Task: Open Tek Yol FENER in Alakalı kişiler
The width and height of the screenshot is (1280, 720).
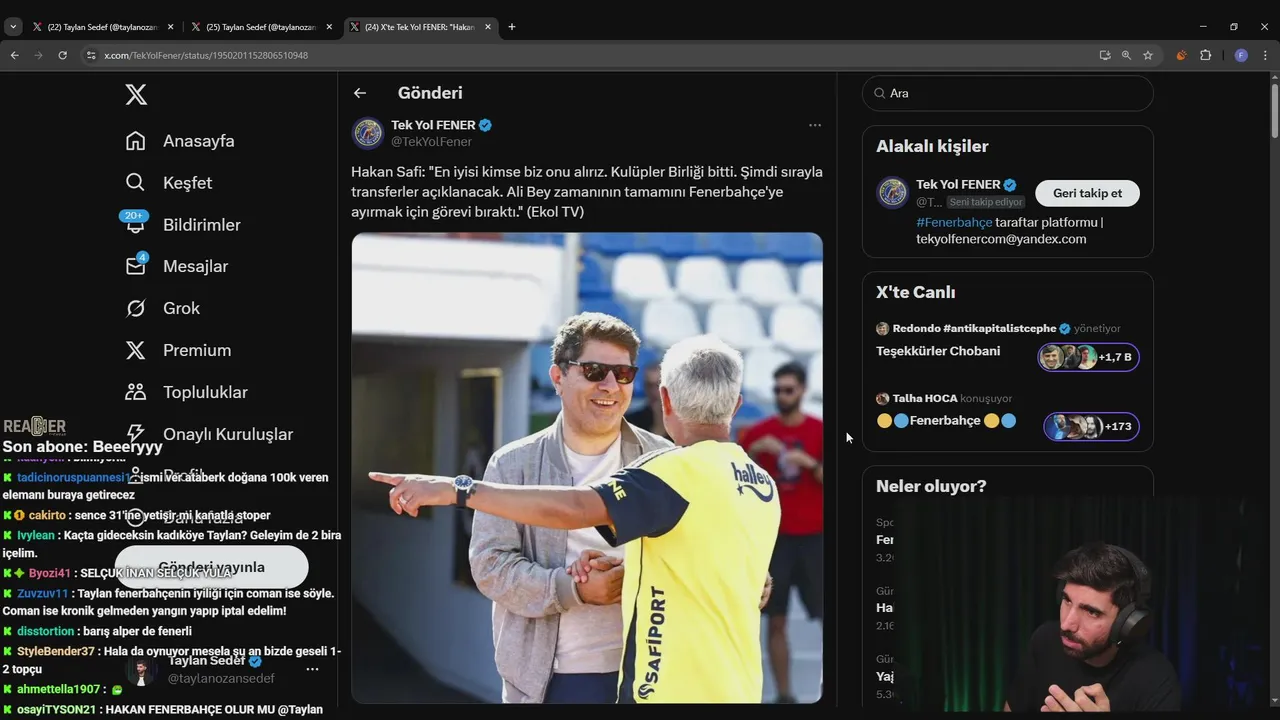Action: point(958,185)
